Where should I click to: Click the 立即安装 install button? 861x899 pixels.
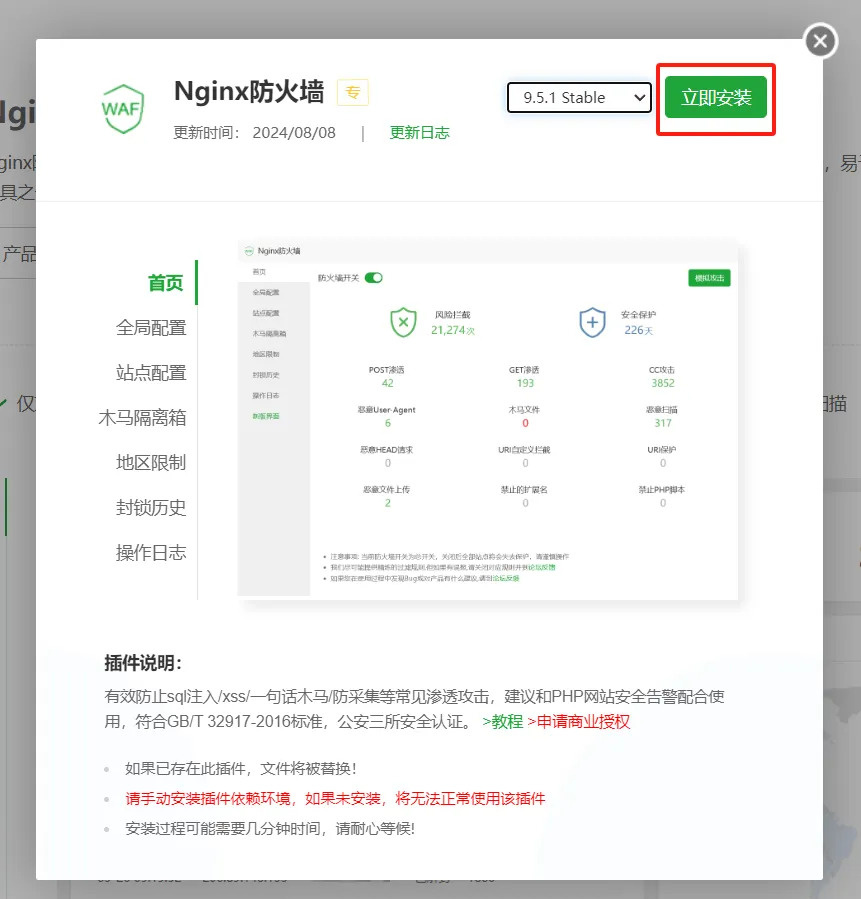coord(715,99)
